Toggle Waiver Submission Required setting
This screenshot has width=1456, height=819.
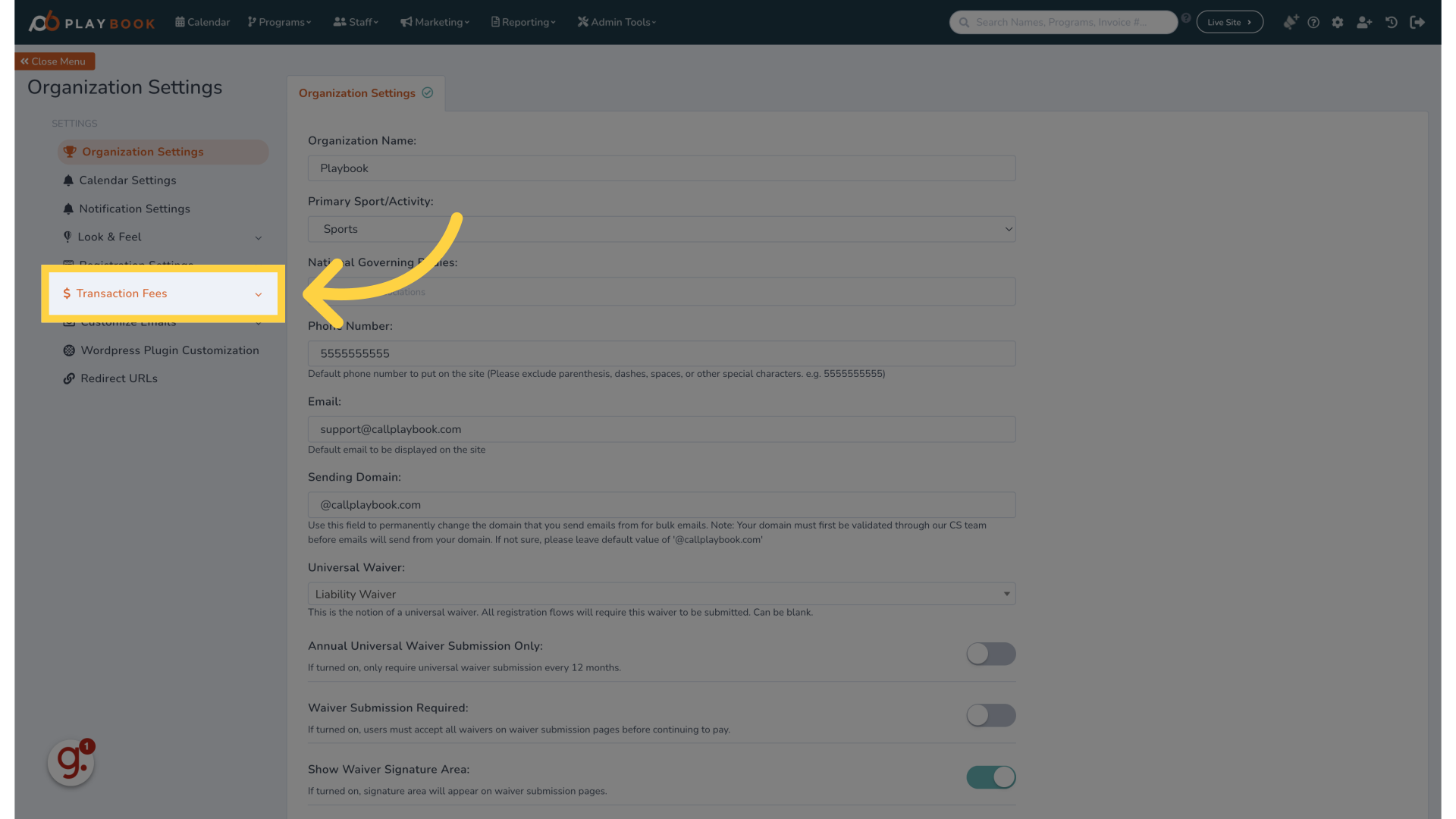pos(990,715)
